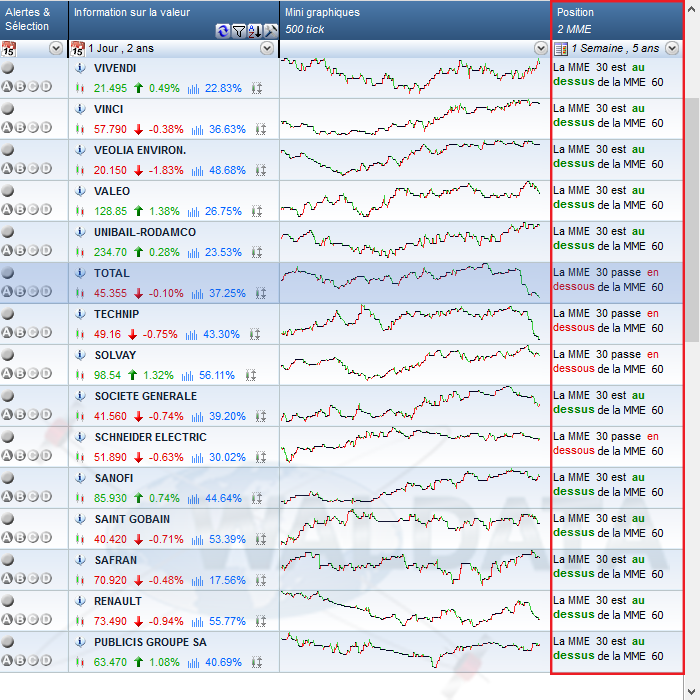700x700 pixels.
Task: Open VIVENDI info icon
Action: pos(80,68)
